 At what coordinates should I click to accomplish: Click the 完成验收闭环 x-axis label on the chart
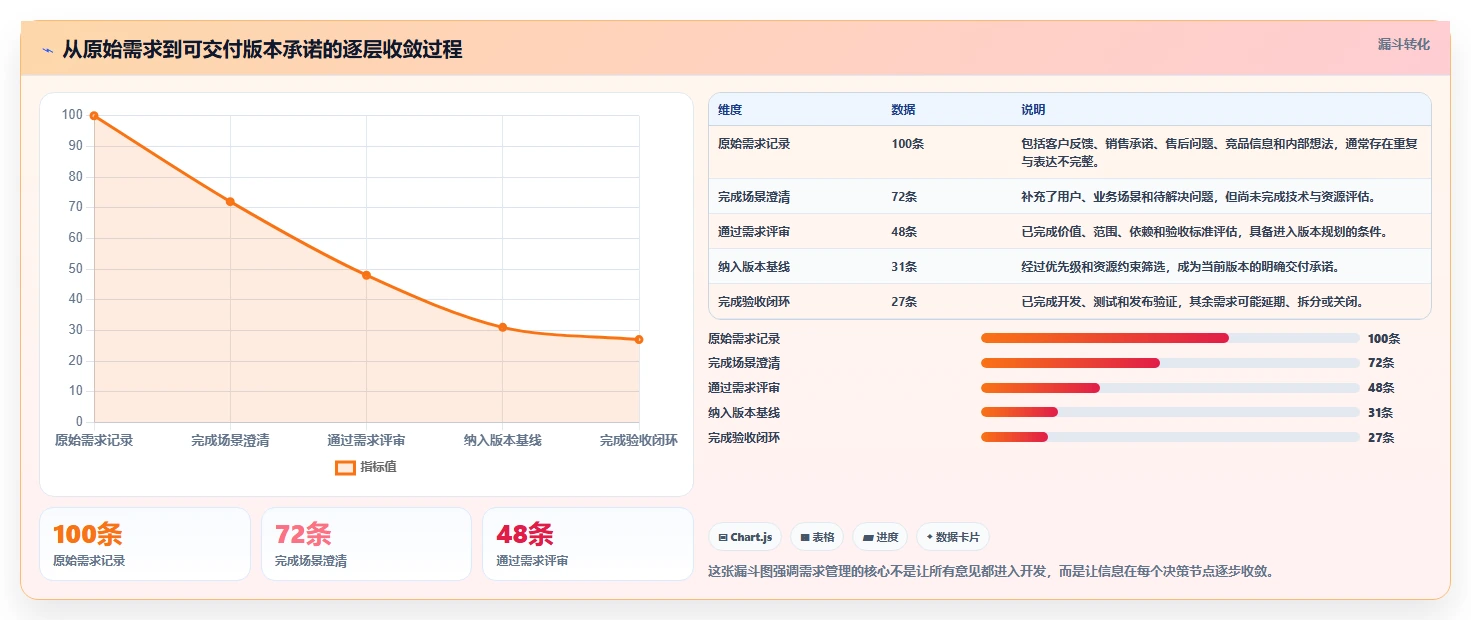coord(639,440)
